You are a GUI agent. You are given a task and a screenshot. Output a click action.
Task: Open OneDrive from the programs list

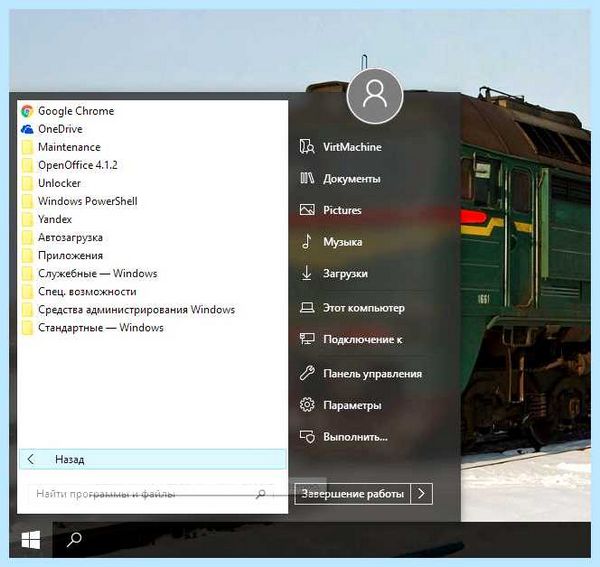[152, 129]
